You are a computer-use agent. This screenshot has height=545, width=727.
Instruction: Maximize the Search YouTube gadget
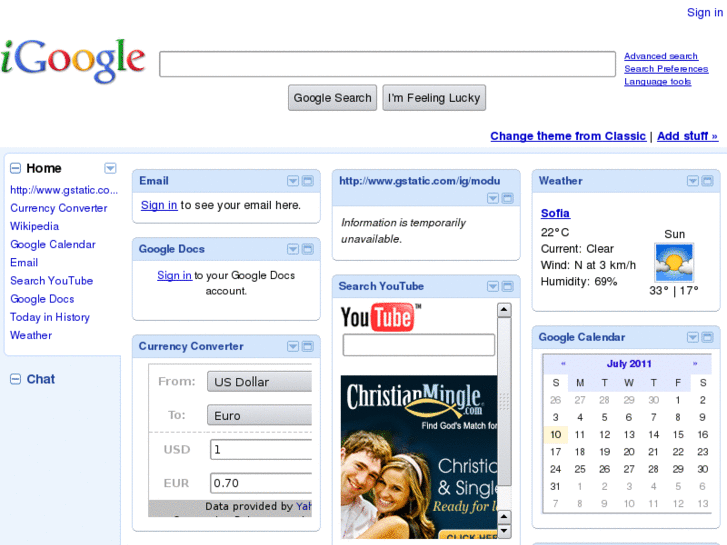tap(508, 286)
